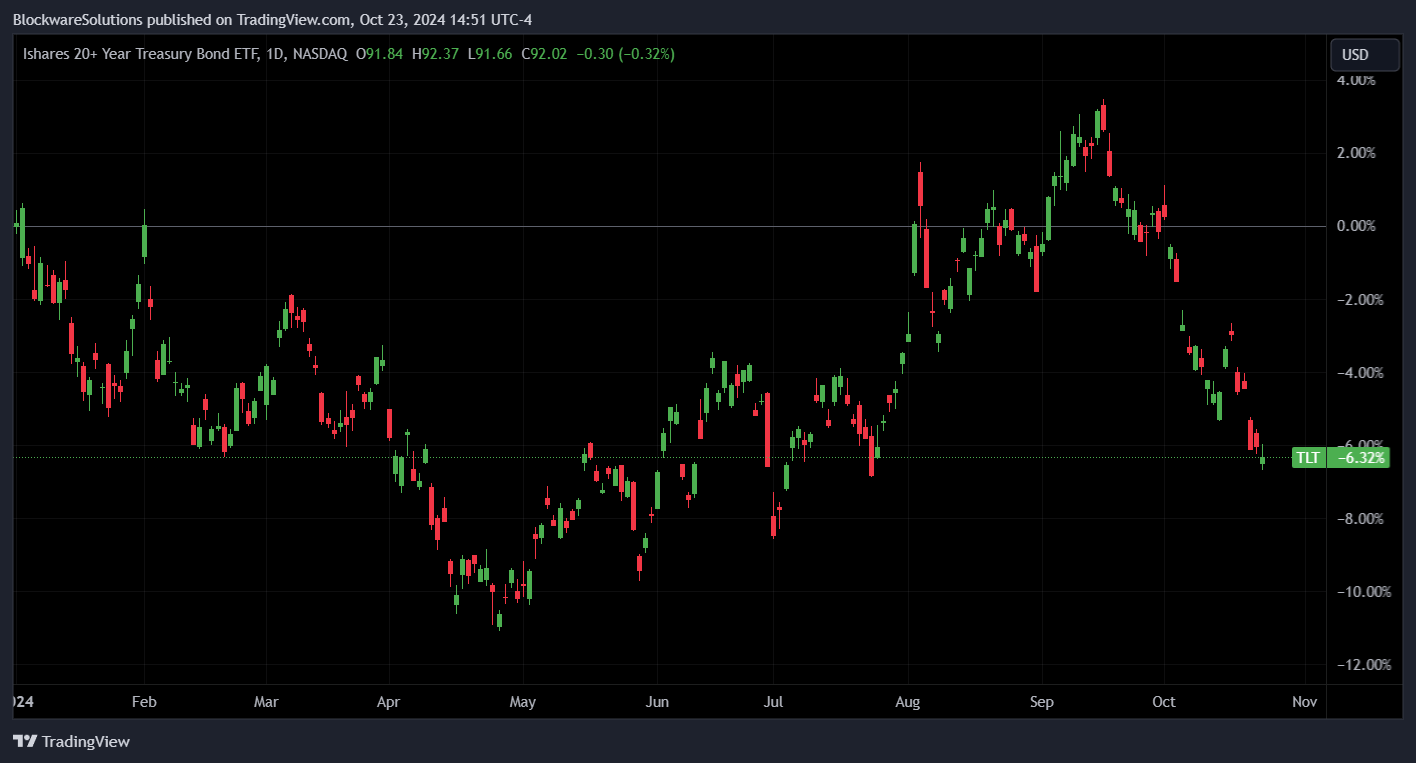This screenshot has height=763, width=1416.
Task: Click the Nov label on time axis
Action: [1304, 702]
